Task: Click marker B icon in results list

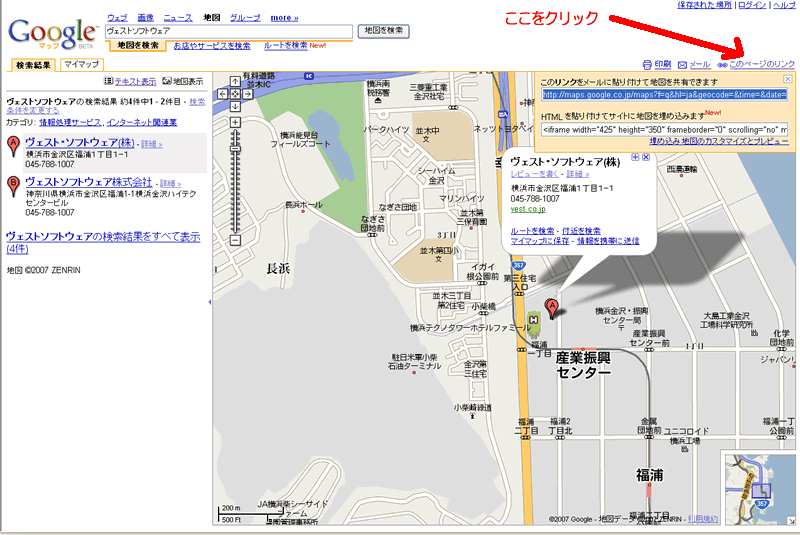Action: click(x=13, y=186)
